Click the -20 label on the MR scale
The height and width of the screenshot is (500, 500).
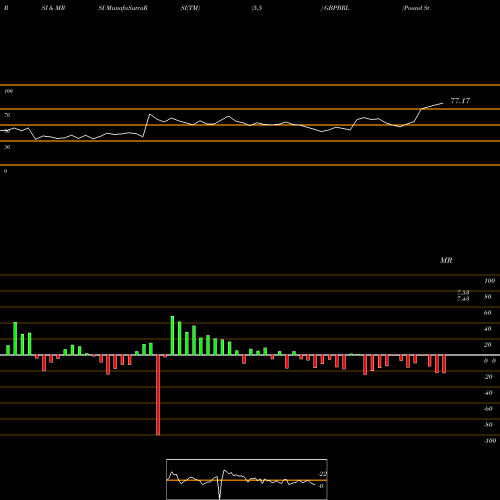coord(488,377)
